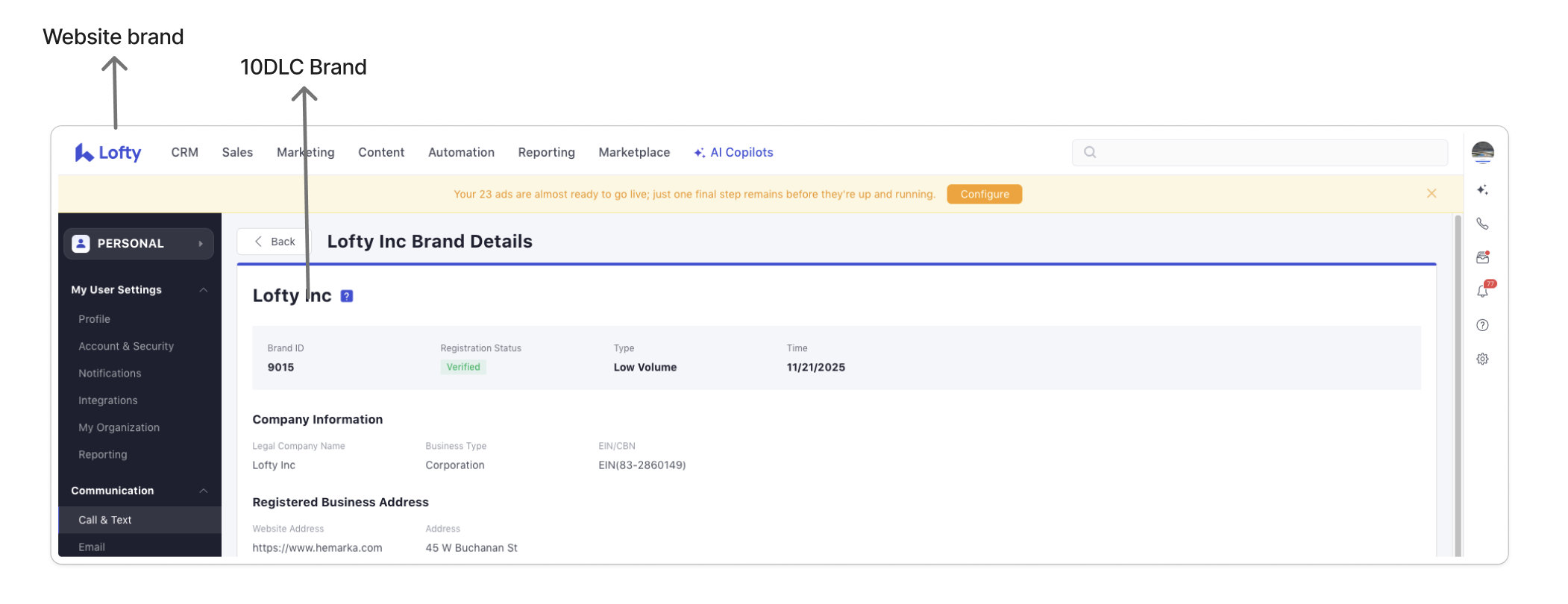This screenshot has height=604, width=1568.
Task: Click the blue info icon beside Lofty Inc
Action: point(347,296)
